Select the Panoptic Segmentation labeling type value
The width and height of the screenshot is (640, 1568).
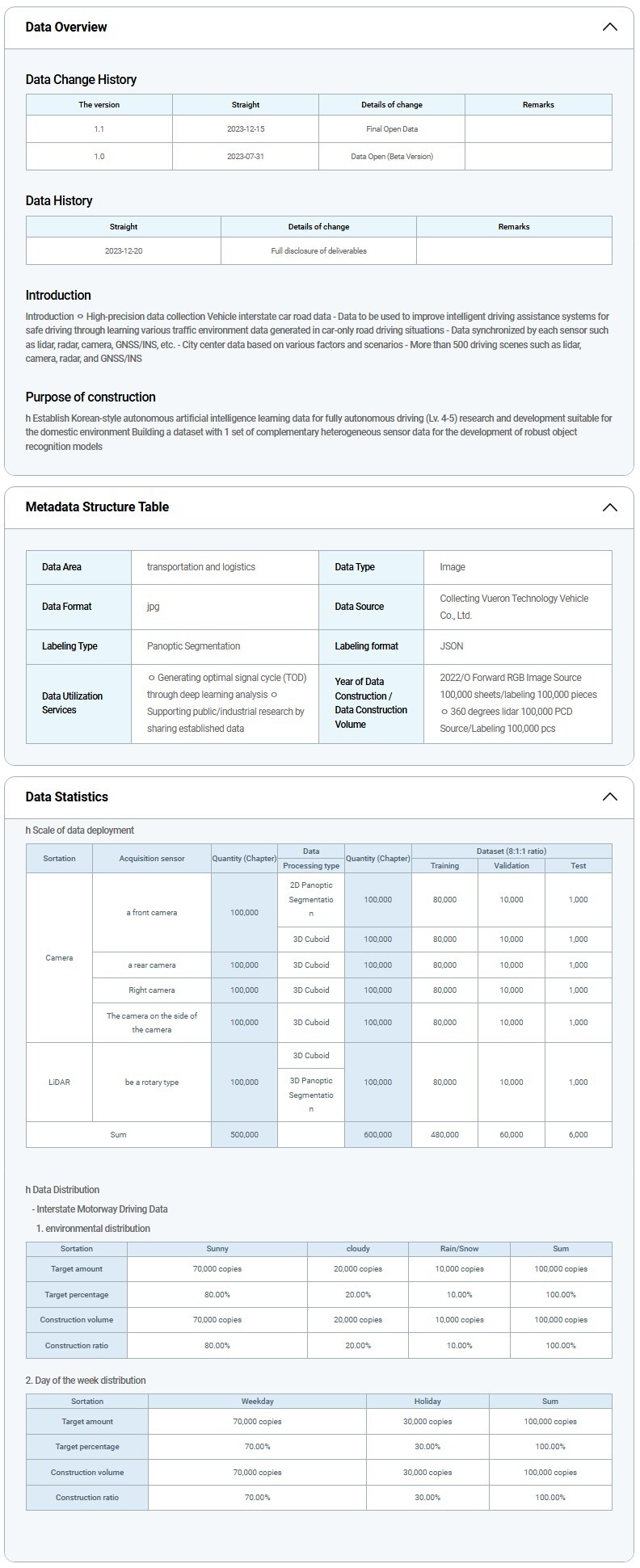tap(193, 646)
